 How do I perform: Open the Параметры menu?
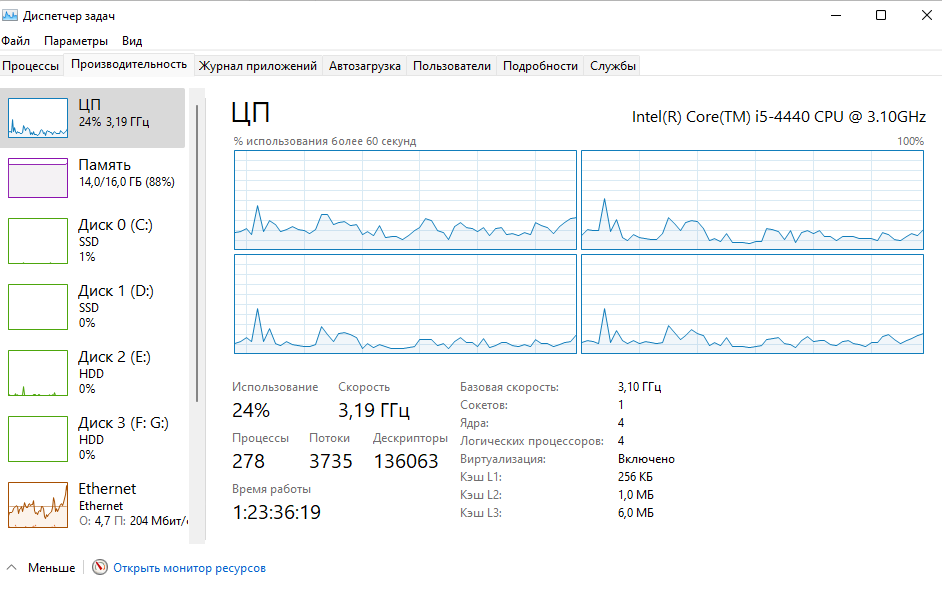click(x=76, y=41)
